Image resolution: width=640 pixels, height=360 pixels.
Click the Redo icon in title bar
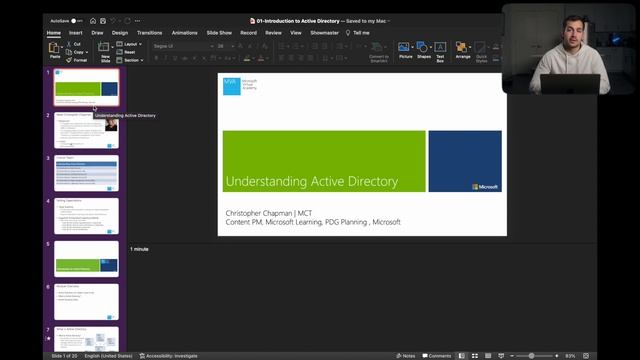tap(128, 21)
